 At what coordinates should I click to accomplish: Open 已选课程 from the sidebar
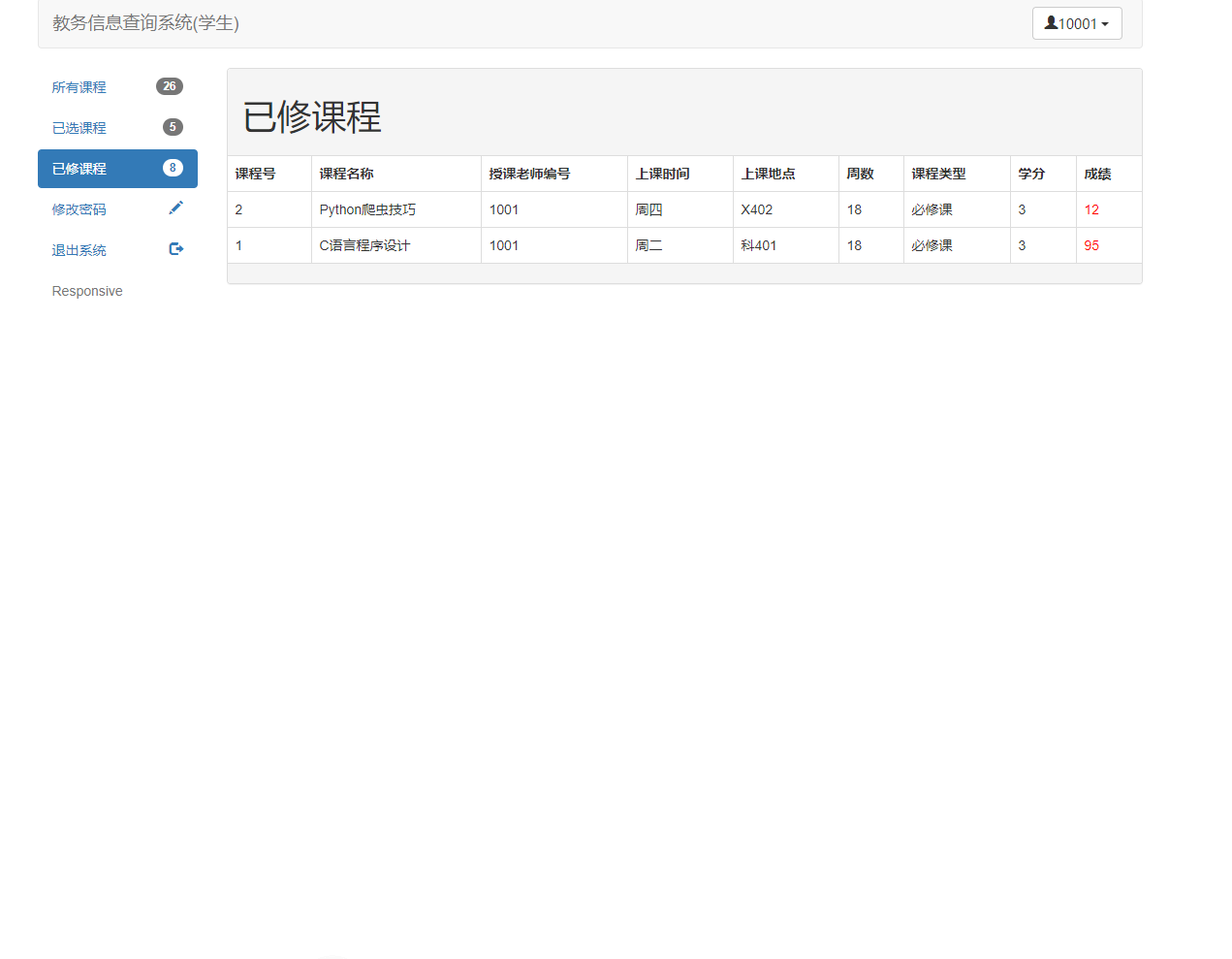pyautogui.click(x=79, y=127)
